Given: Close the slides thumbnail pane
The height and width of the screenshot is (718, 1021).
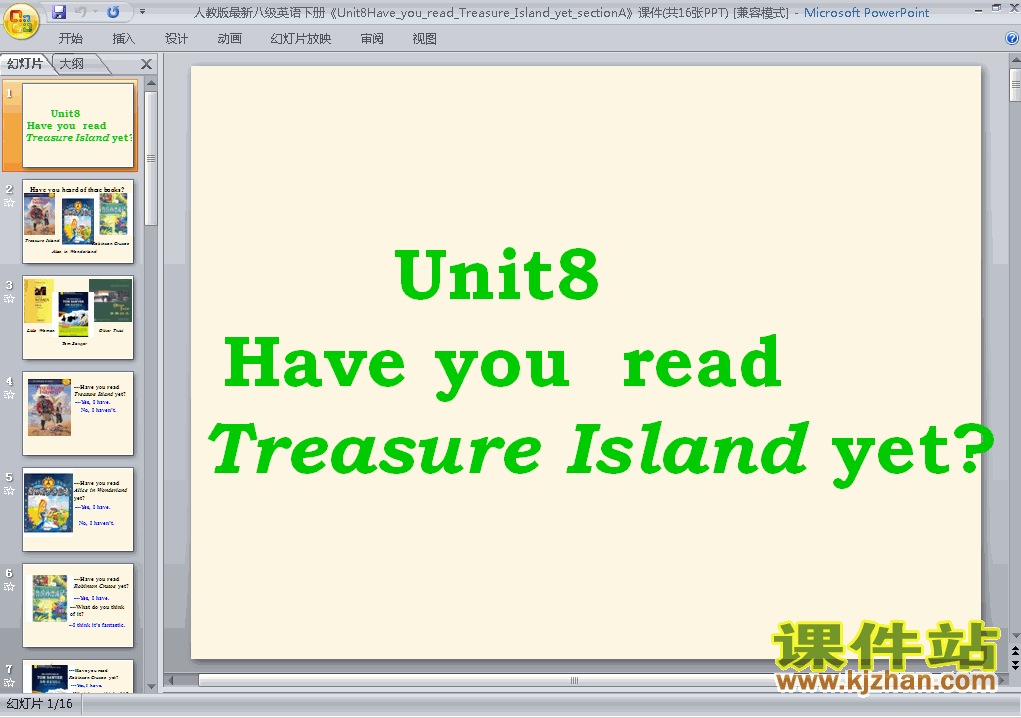Looking at the screenshot, I should 147,64.
